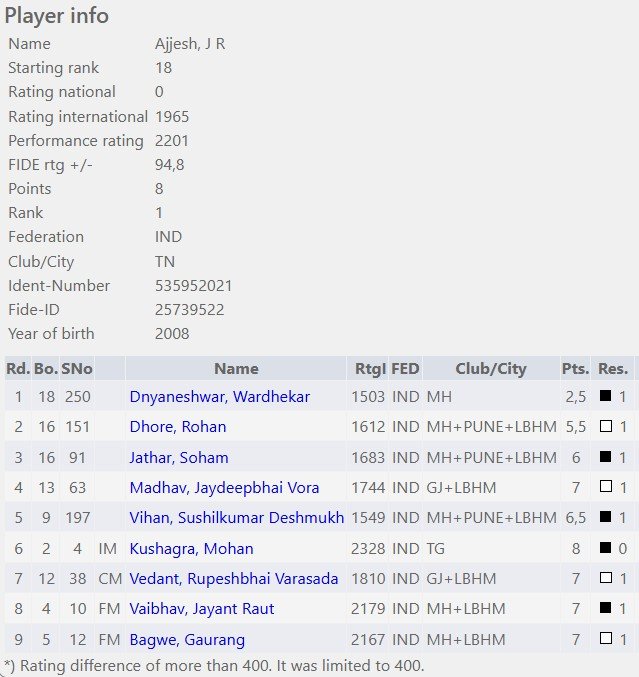Image resolution: width=639 pixels, height=677 pixels.
Task: Click the Name column header
Action: pos(236,368)
